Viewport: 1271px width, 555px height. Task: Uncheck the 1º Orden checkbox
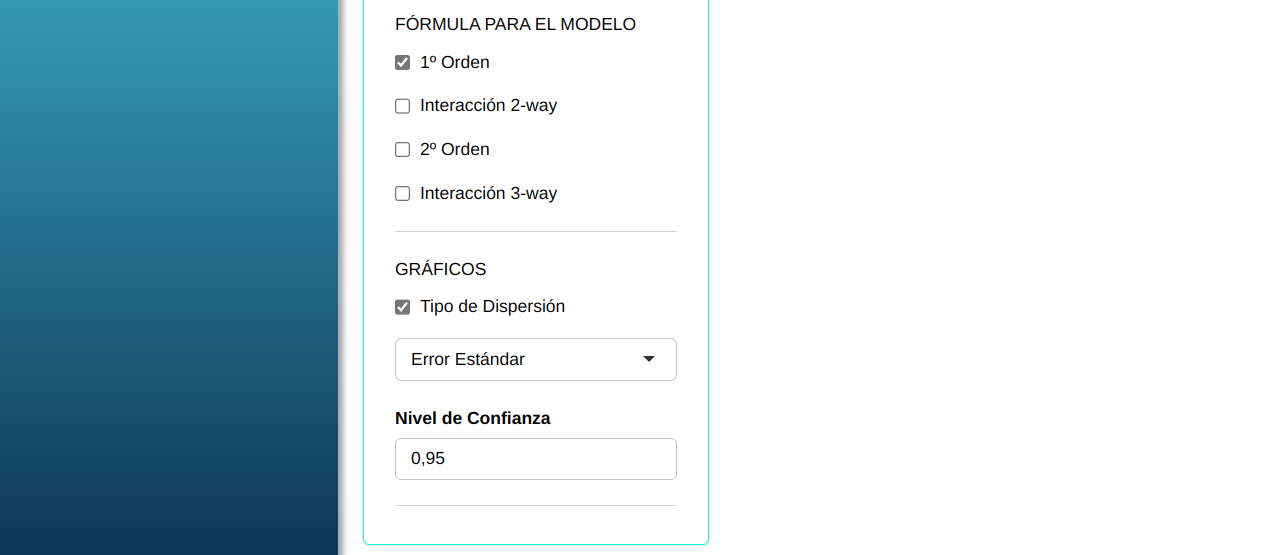coord(403,63)
